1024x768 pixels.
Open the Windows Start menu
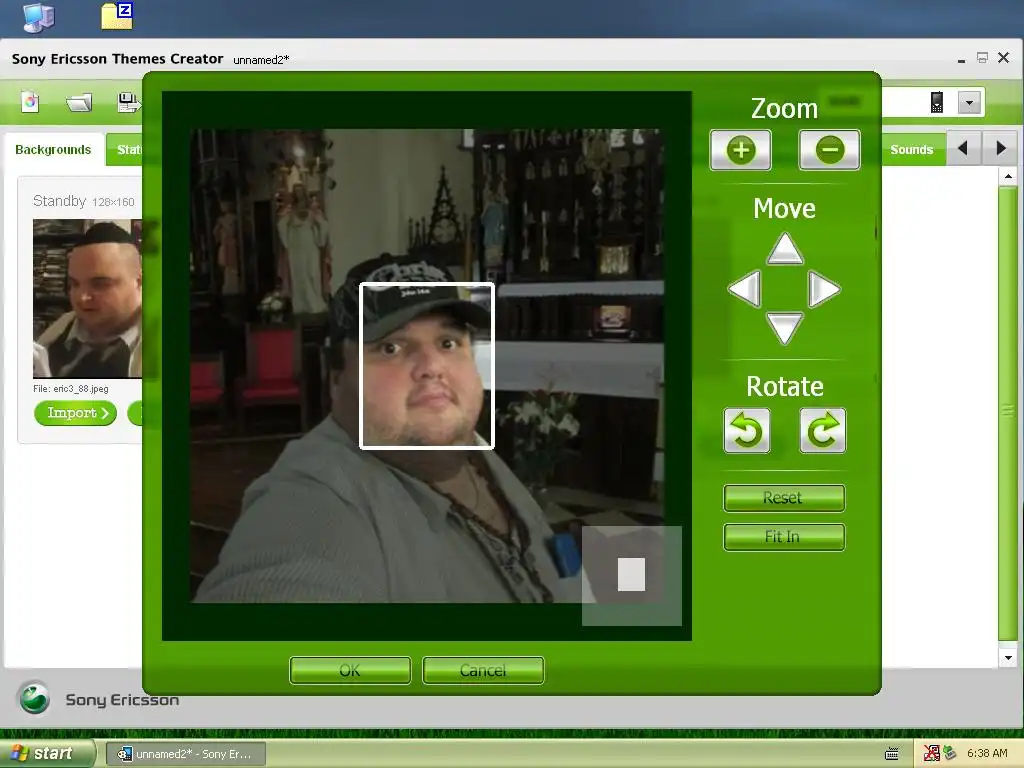point(46,754)
